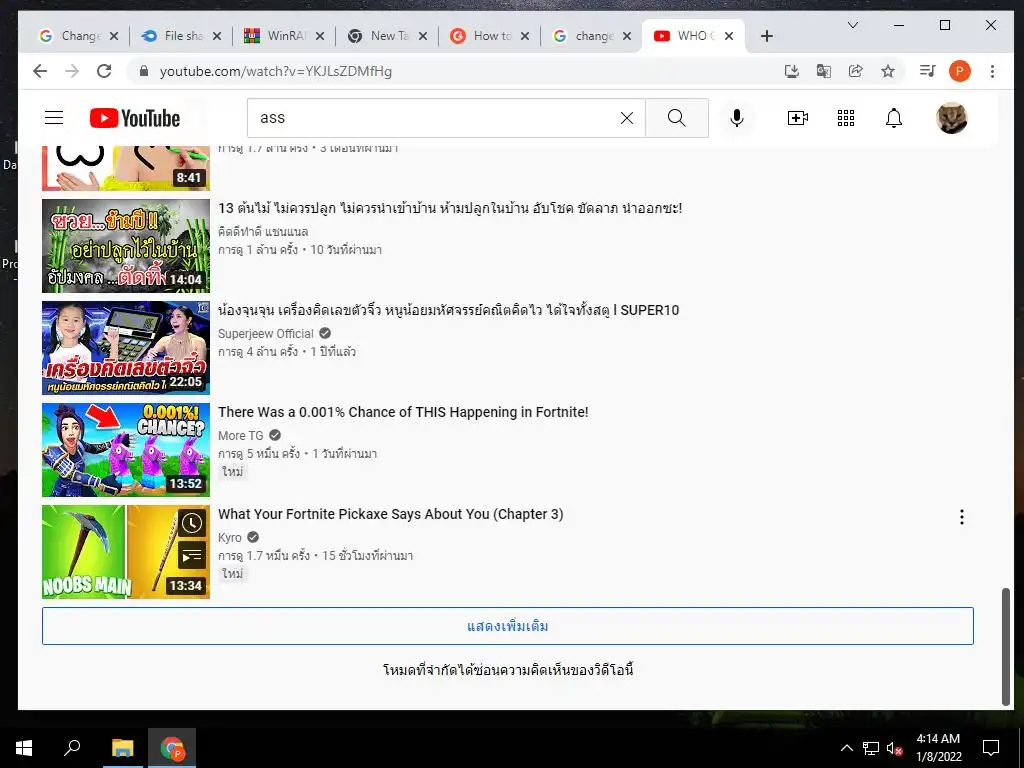Screen dimensions: 1024x768
Task: Click the 8:41 video thumbnail
Action: coord(126,168)
